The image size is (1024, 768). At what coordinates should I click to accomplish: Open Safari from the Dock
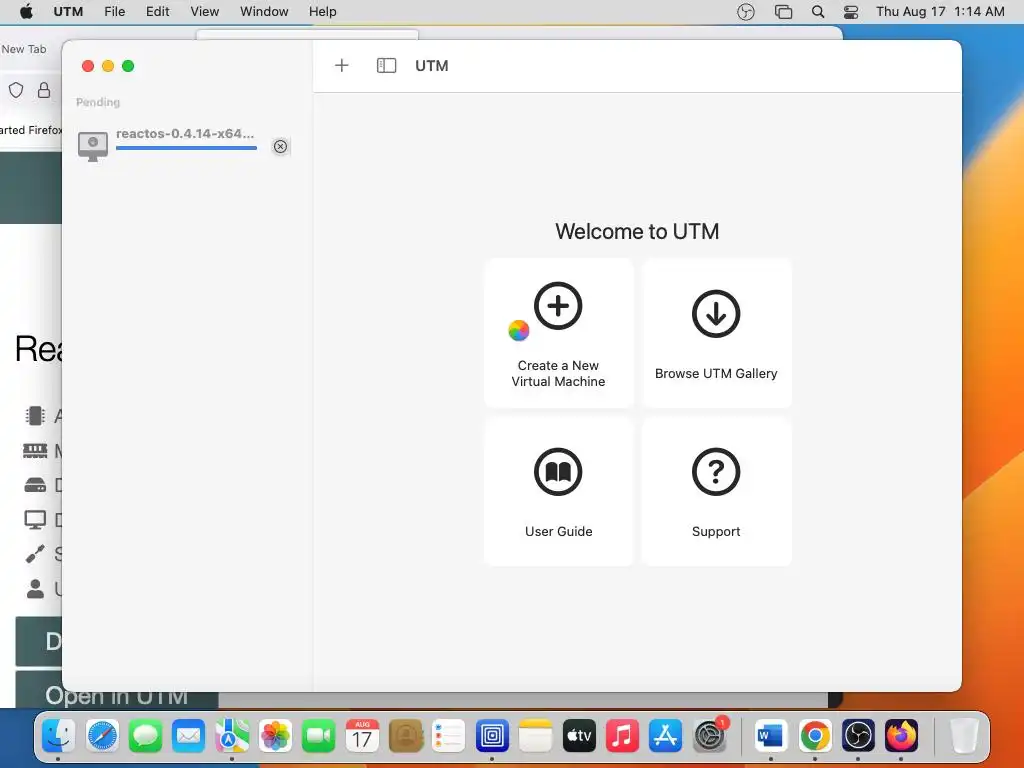103,736
